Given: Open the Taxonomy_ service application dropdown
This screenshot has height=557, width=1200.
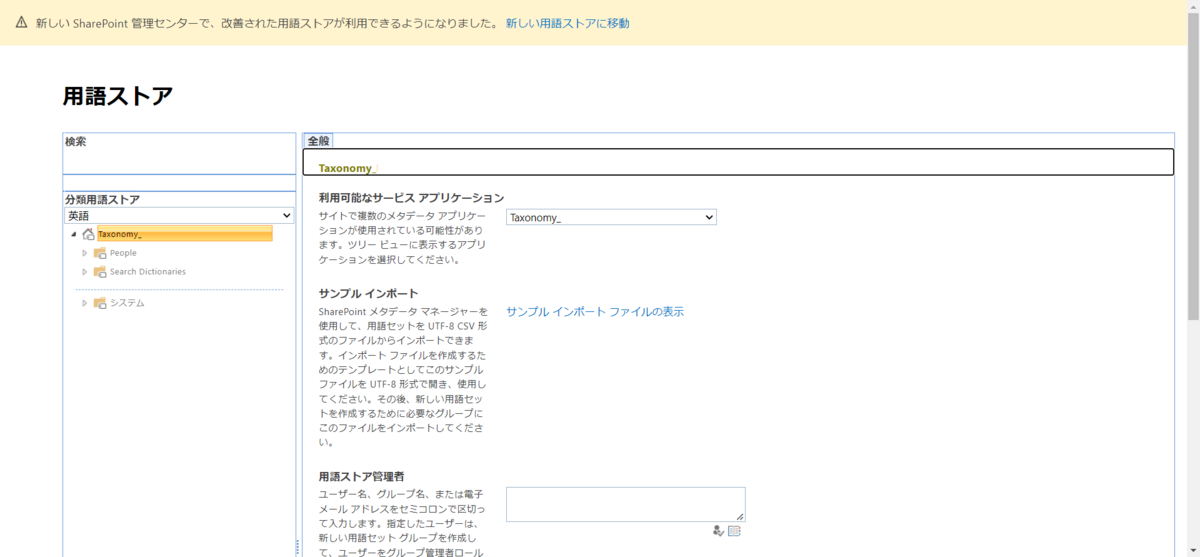Looking at the screenshot, I should [x=611, y=217].
